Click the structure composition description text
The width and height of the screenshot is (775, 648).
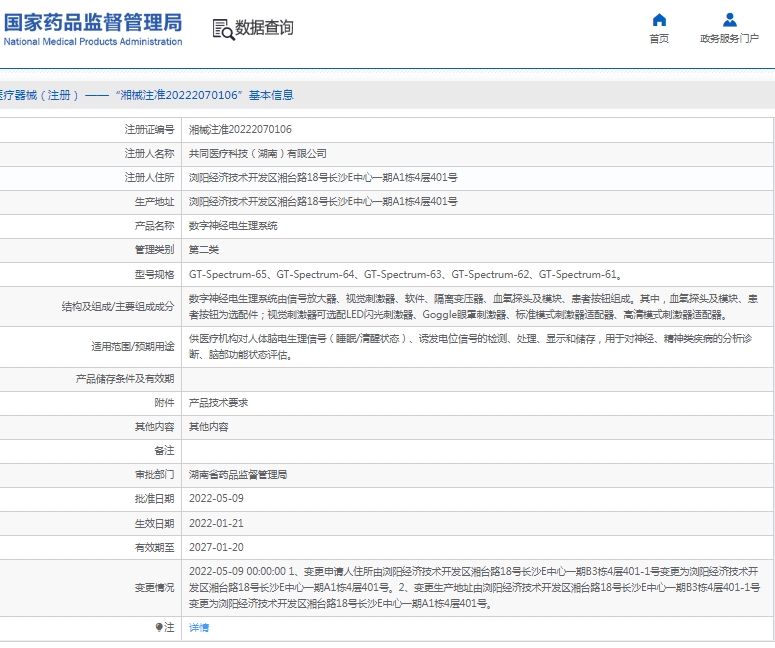click(x=474, y=306)
